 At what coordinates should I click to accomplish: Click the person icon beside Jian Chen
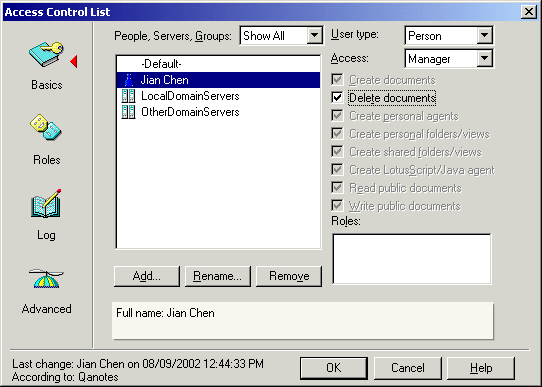pyautogui.click(x=129, y=80)
